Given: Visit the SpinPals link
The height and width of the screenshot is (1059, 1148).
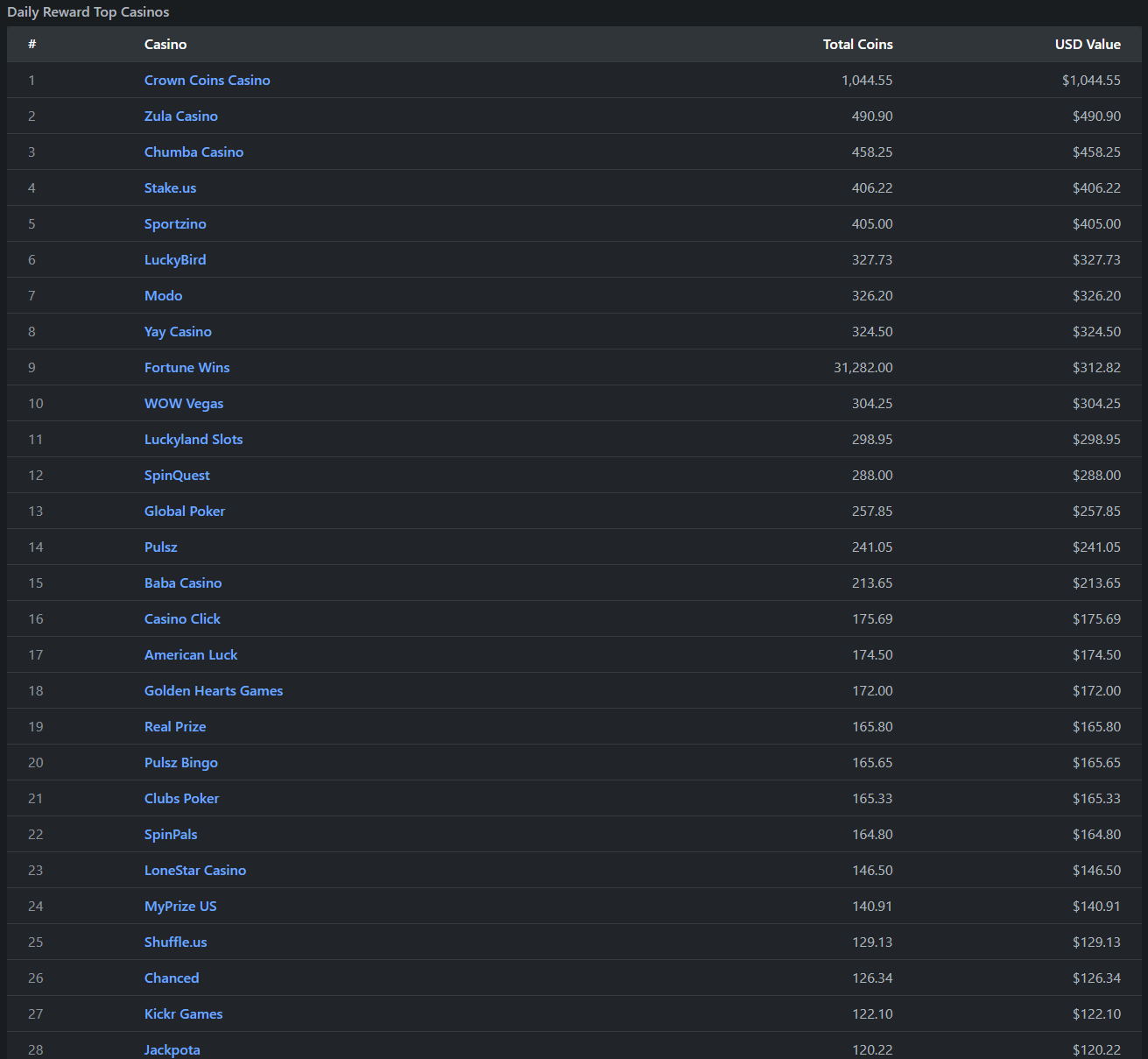Looking at the screenshot, I should [x=171, y=834].
